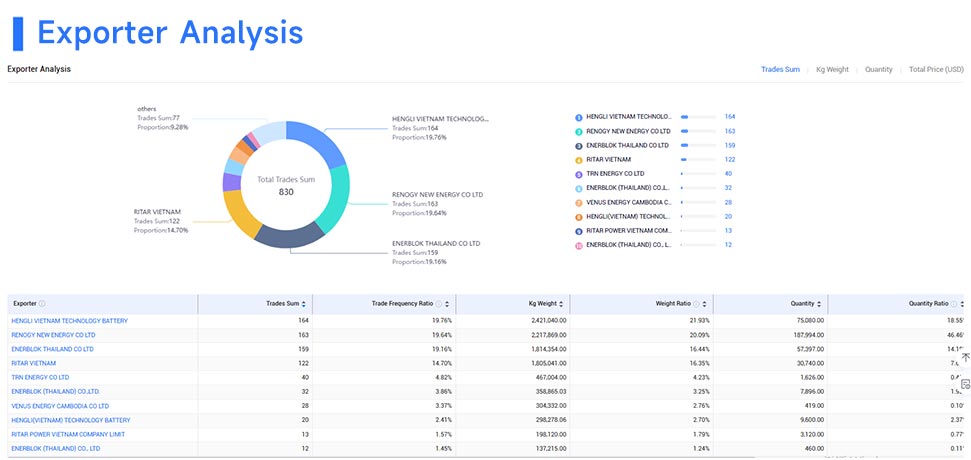Image resolution: width=971 pixels, height=460 pixels.
Task: Click the Exporter column info icon
Action: tap(42, 304)
